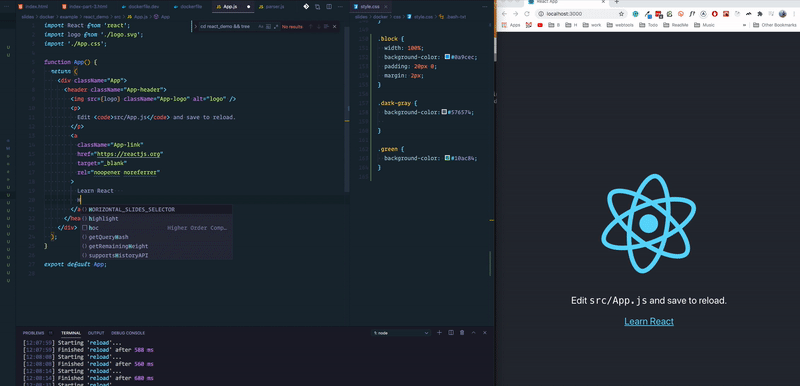Image resolution: width=800 pixels, height=386 pixels.
Task: Open the 'Todo' bookmarks folder
Action: click(648, 25)
